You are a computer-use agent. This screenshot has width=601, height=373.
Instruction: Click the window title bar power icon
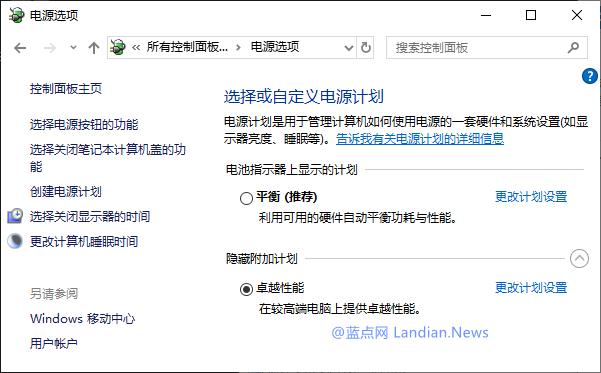(x=16, y=15)
